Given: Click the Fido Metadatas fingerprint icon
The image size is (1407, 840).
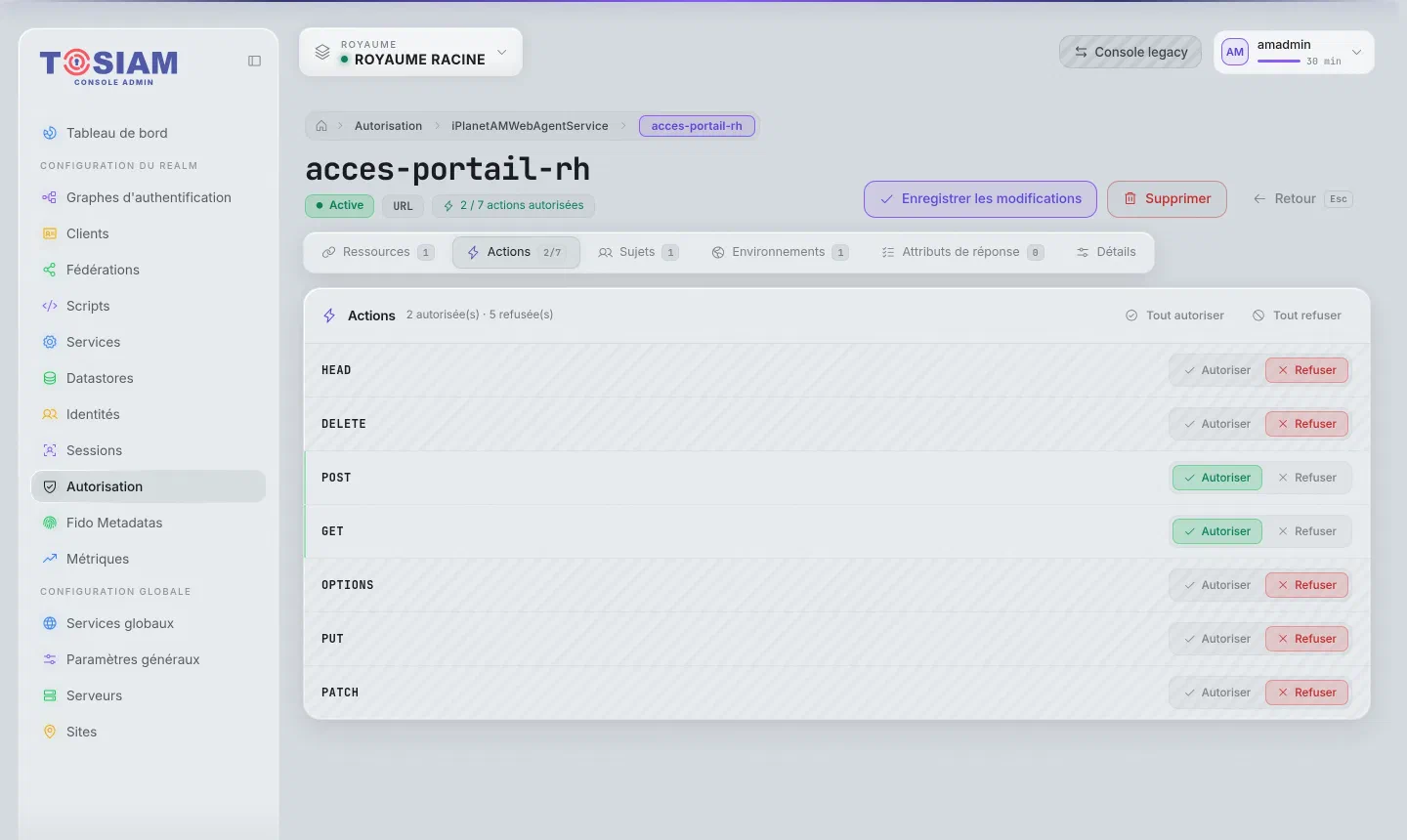Looking at the screenshot, I should [x=50, y=523].
